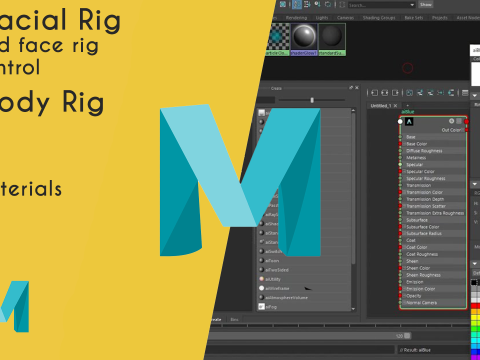
Task: Click the rearrange graph icon
Action: (x=441, y=93)
